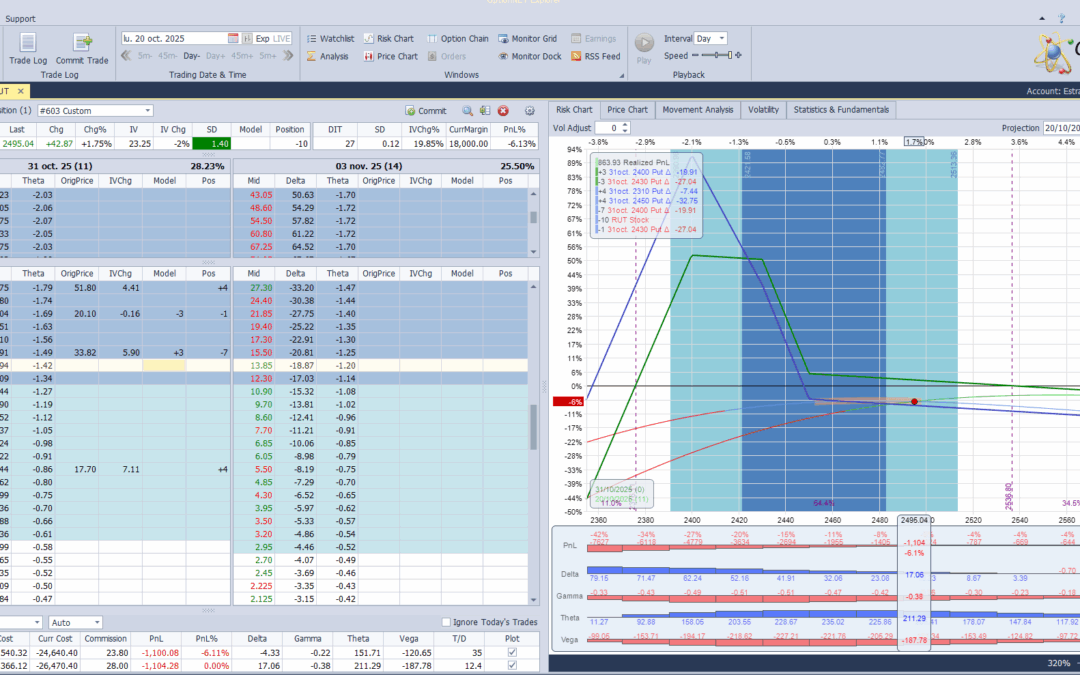
Task: Step back 45 minutes with 45m-
Action: (167, 56)
